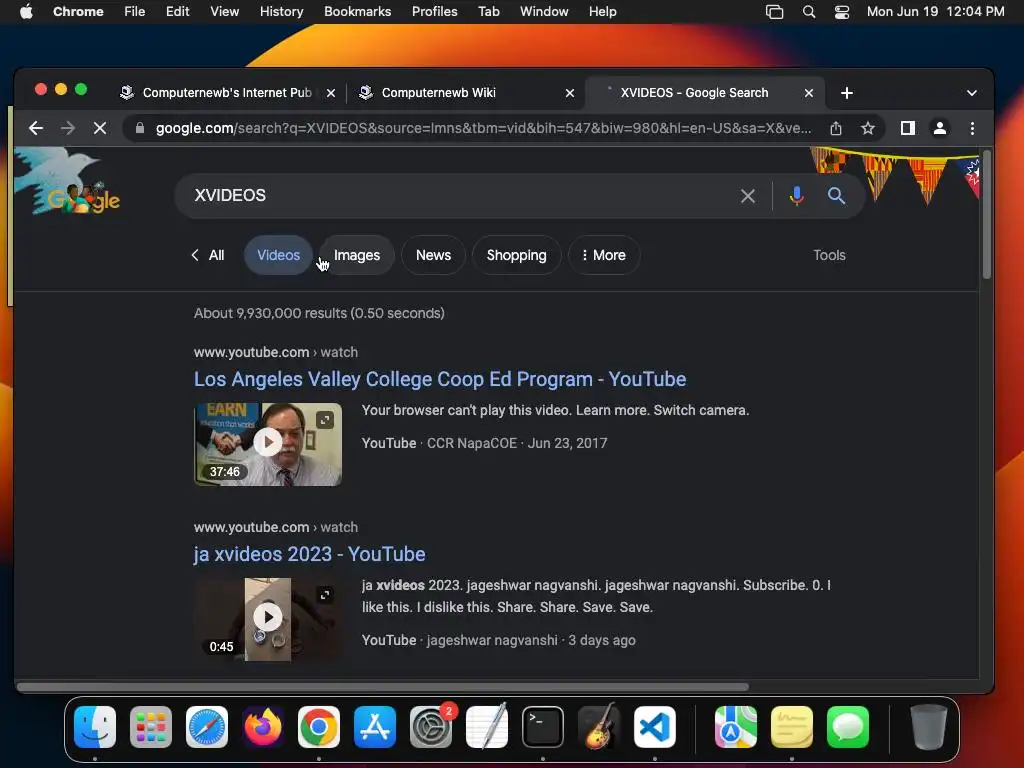The width and height of the screenshot is (1024, 768).
Task: Open Maps from the Dock
Action: 736,726
